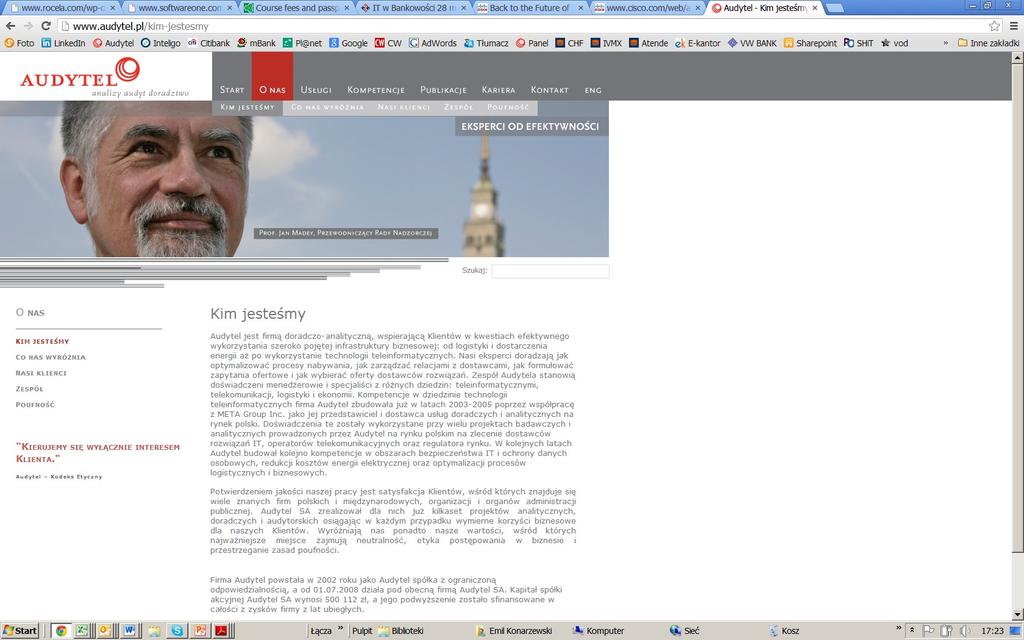Open the IVMX bookmark
Image resolution: width=1024 pixels, height=640 pixels.
pos(606,43)
